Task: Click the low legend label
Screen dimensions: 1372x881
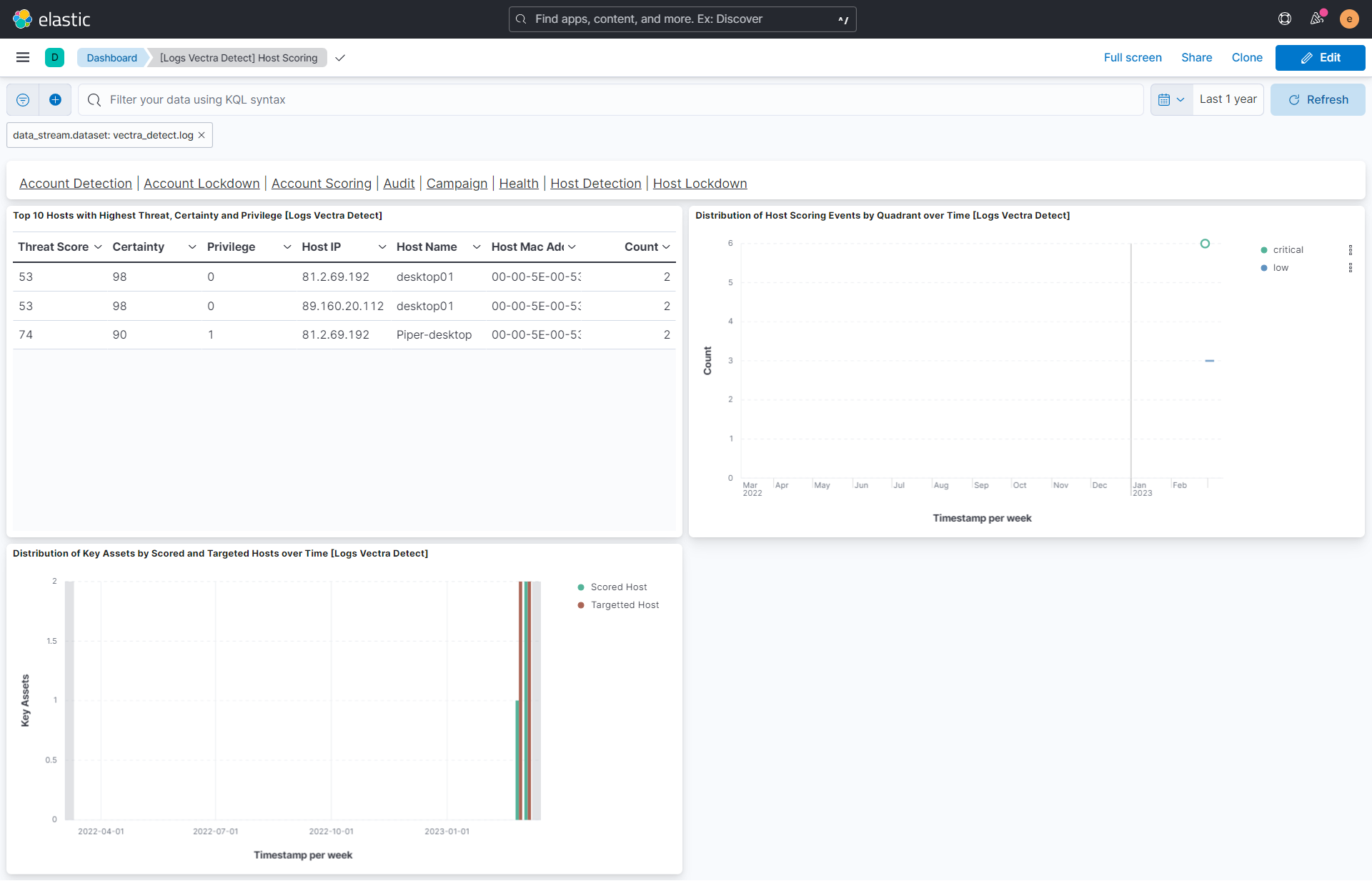Action: [1281, 268]
